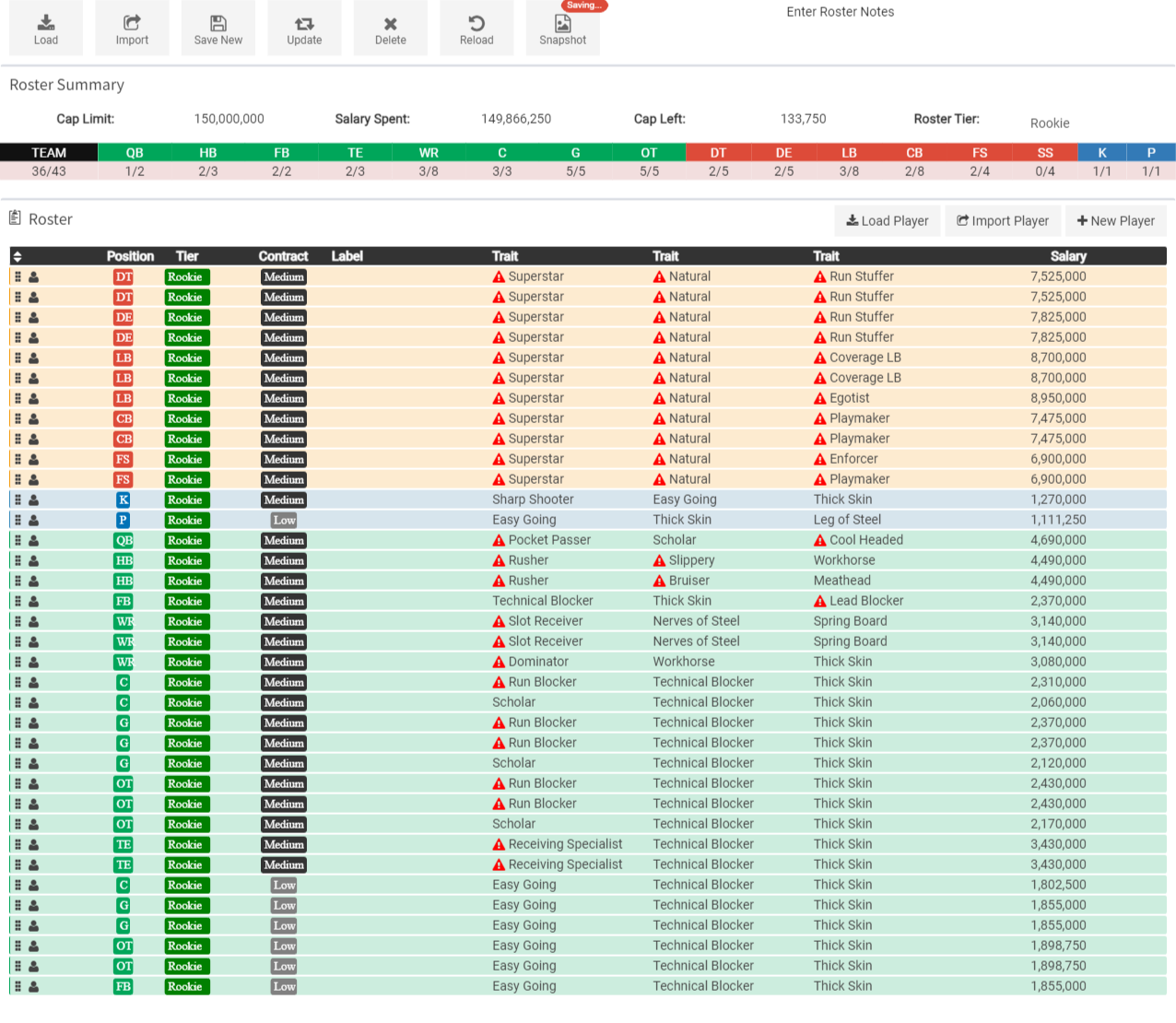Click the Load Player button
This screenshot has width=1176, height=1023.
click(x=888, y=221)
